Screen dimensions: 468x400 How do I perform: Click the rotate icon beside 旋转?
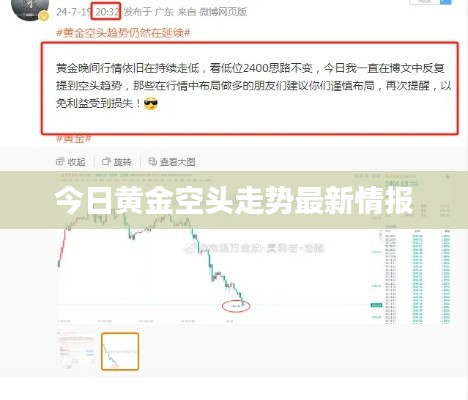pos(106,162)
